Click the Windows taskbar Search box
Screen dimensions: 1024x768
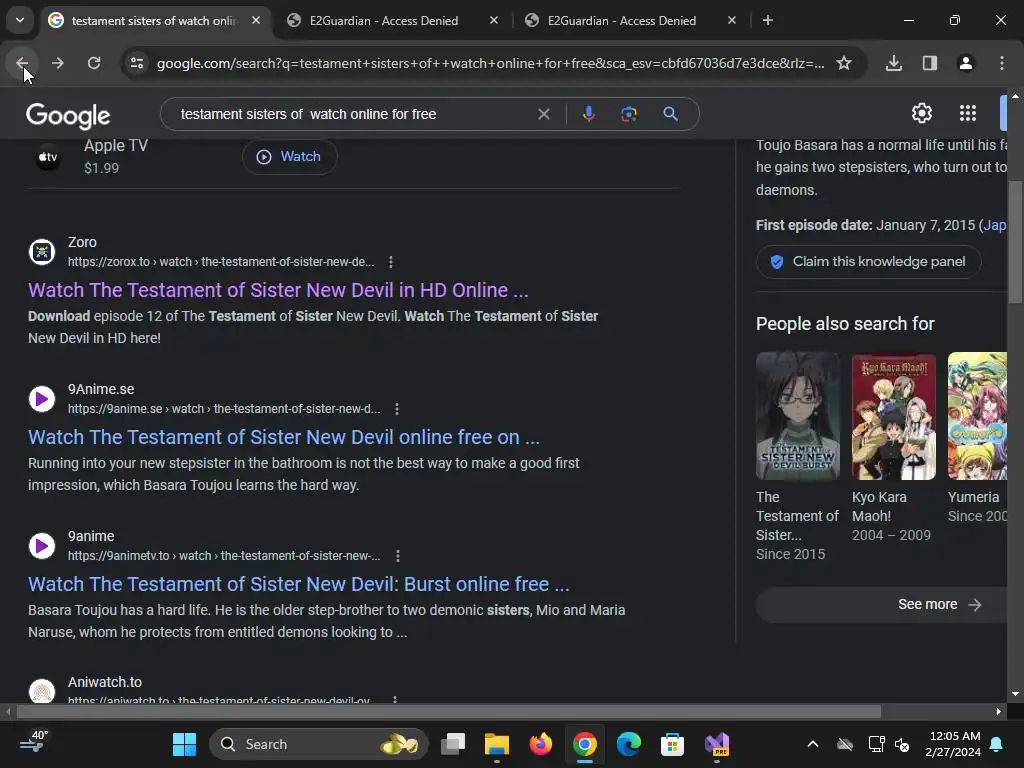(319, 744)
